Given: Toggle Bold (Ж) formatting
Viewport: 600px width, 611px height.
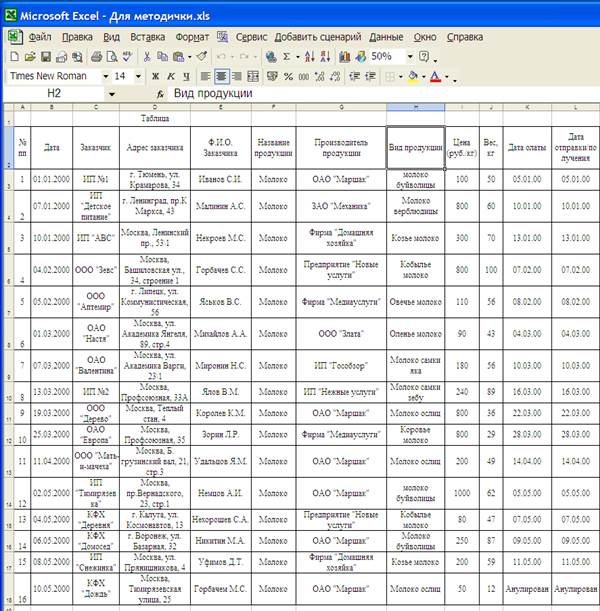Looking at the screenshot, I should click(155, 76).
